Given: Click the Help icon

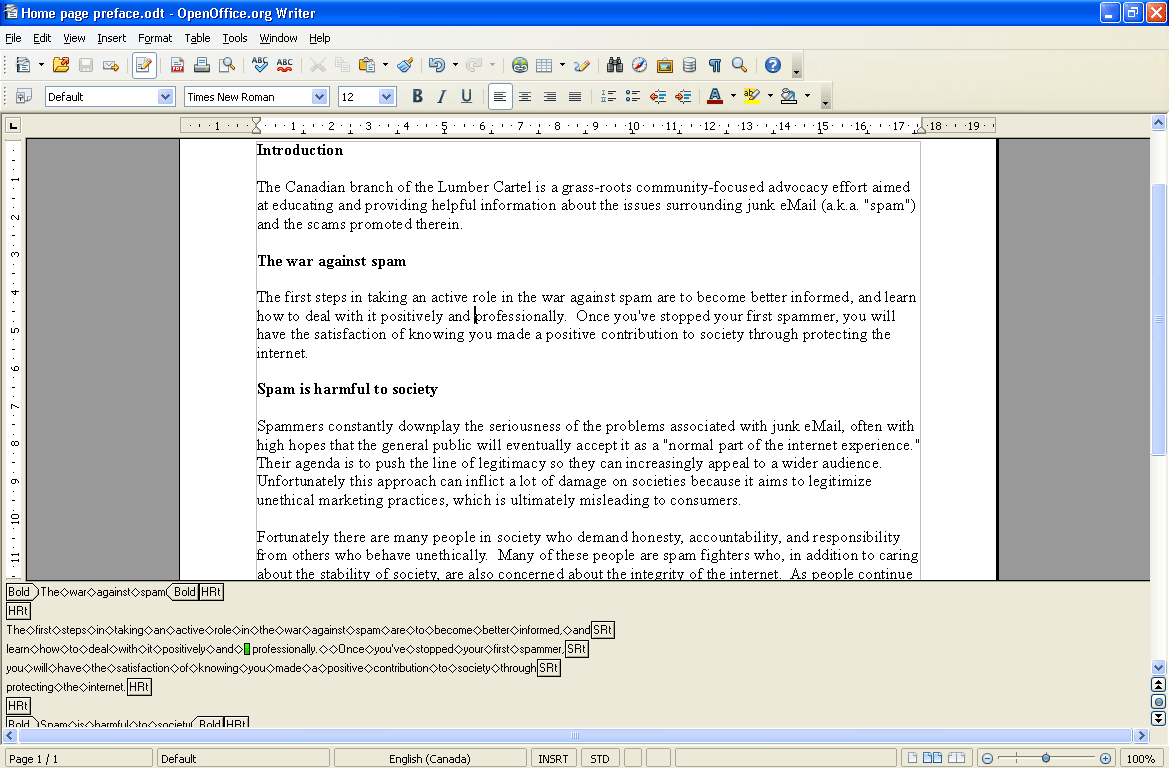Looking at the screenshot, I should click(x=771, y=64).
